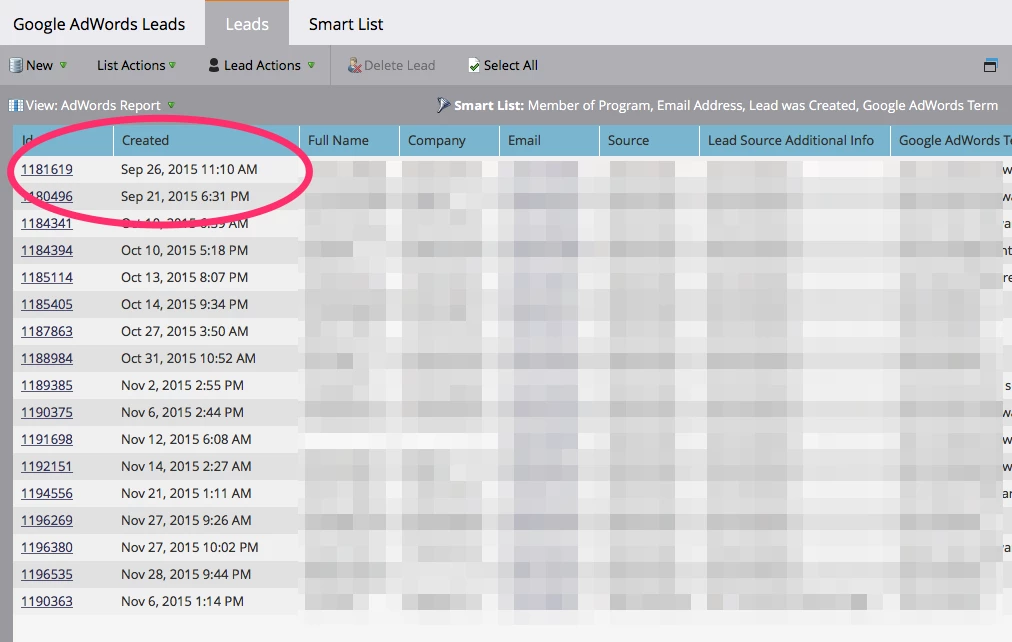Image resolution: width=1012 pixels, height=642 pixels.
Task: Open lead ID 1191698
Action: (x=46, y=440)
